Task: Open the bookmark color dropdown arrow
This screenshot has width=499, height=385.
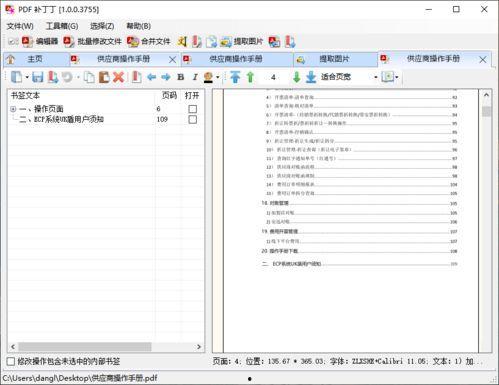Action: [218, 77]
